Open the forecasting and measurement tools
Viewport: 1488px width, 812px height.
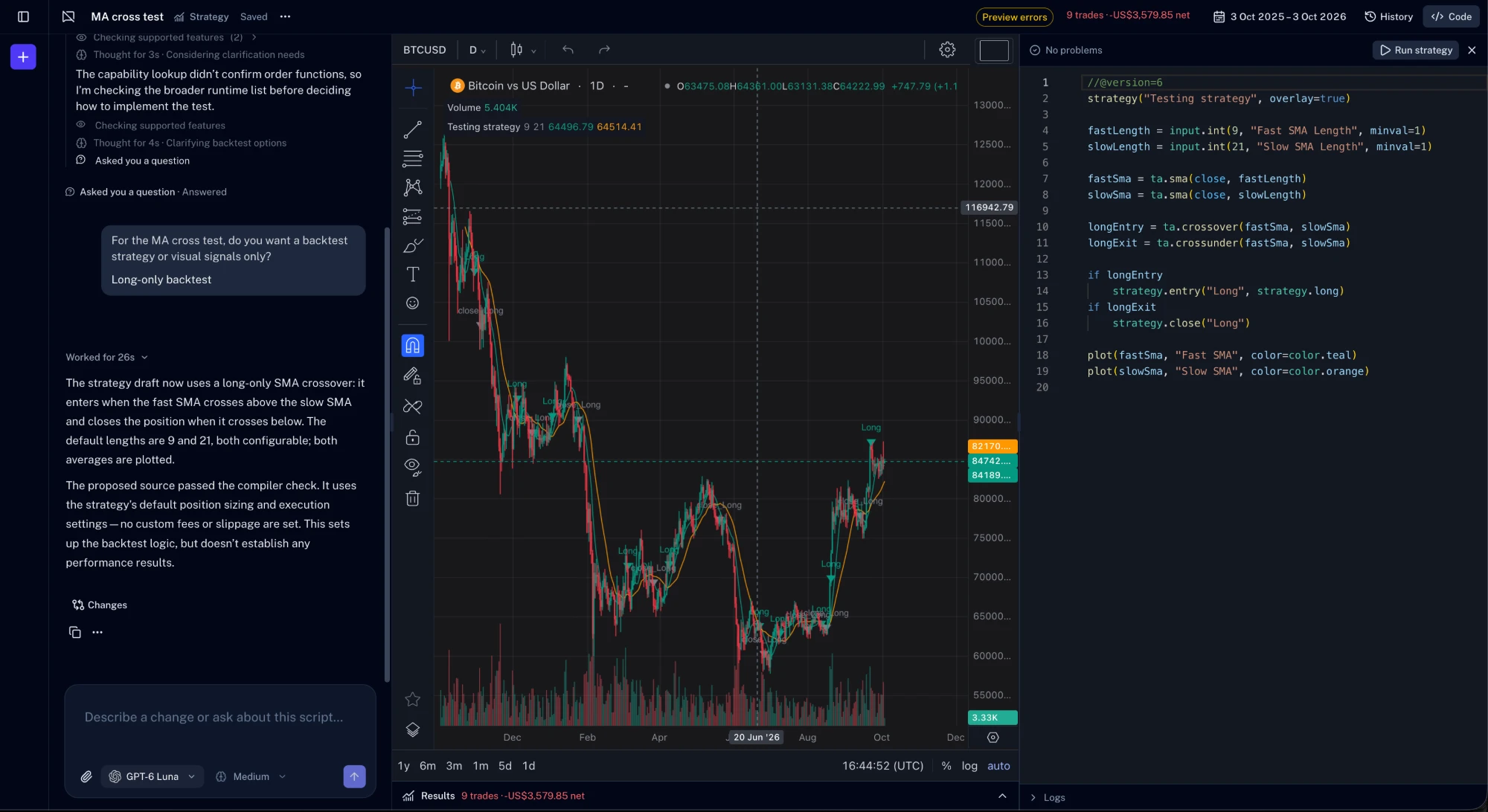coord(413,216)
